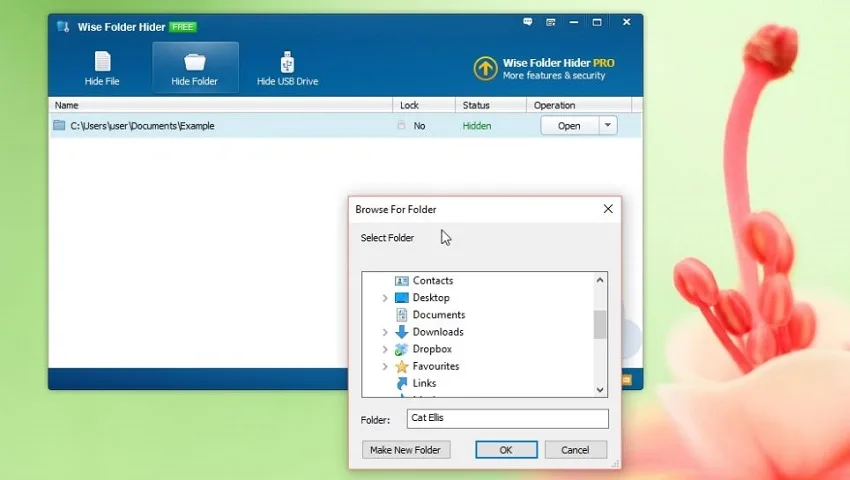Click the Hidden status text
The width and height of the screenshot is (850, 480).
point(477,126)
